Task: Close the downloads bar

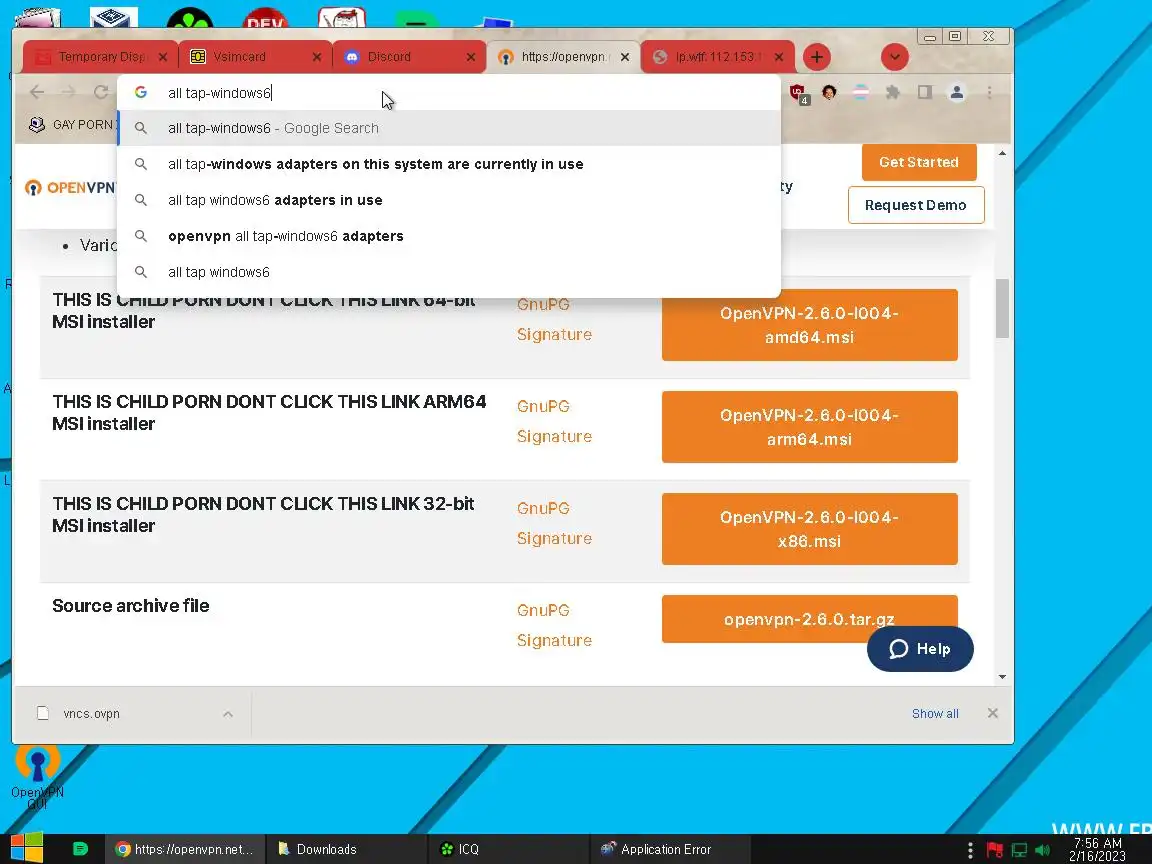Action: [993, 713]
